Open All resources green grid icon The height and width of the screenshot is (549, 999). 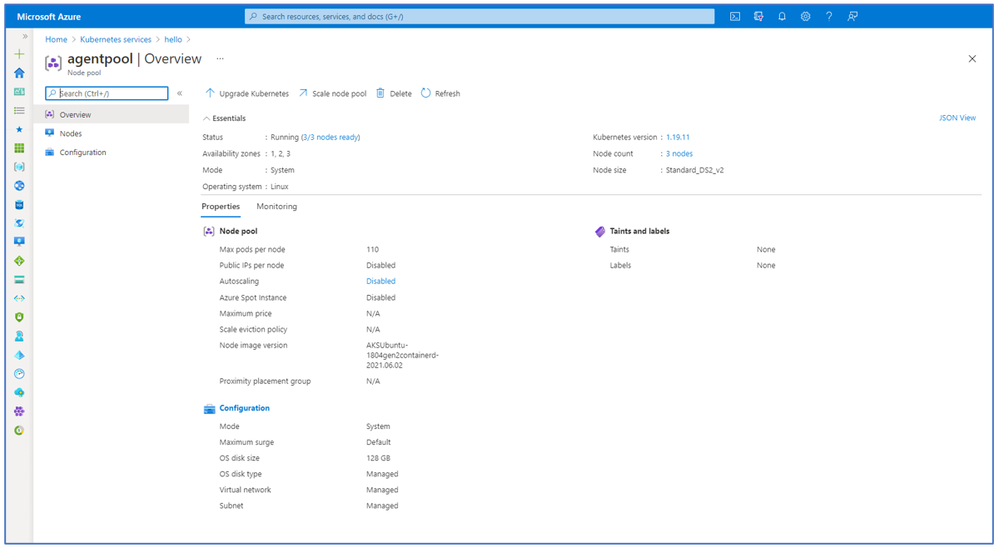click(19, 148)
